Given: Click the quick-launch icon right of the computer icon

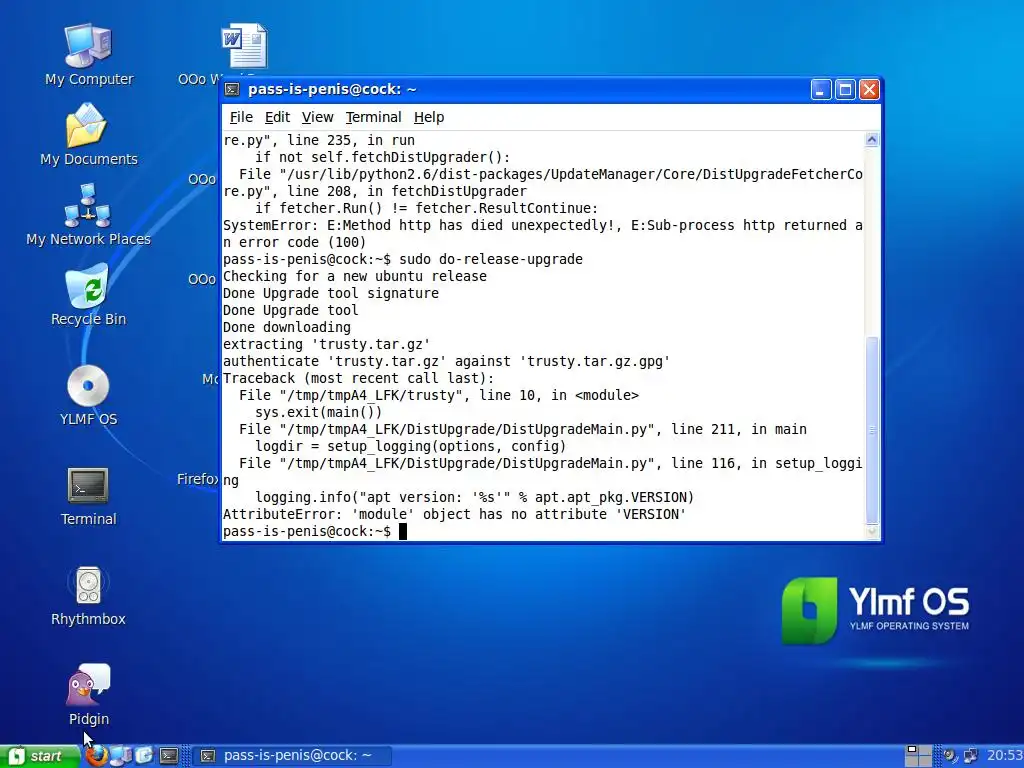Looking at the screenshot, I should (x=144, y=756).
